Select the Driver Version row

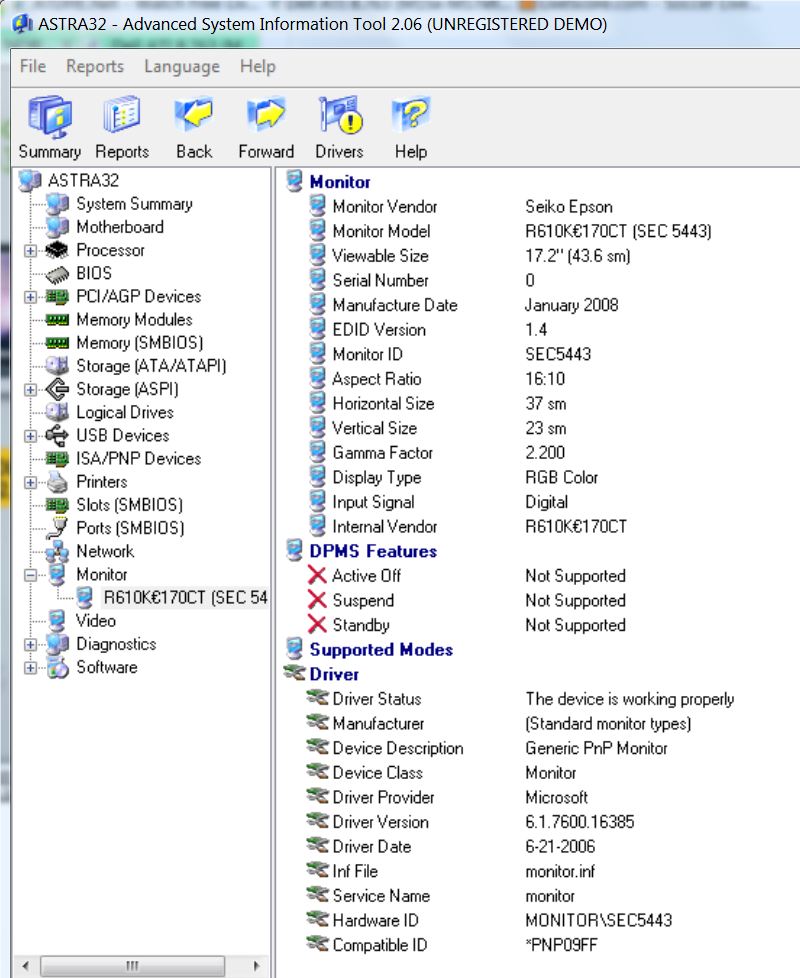coord(380,822)
